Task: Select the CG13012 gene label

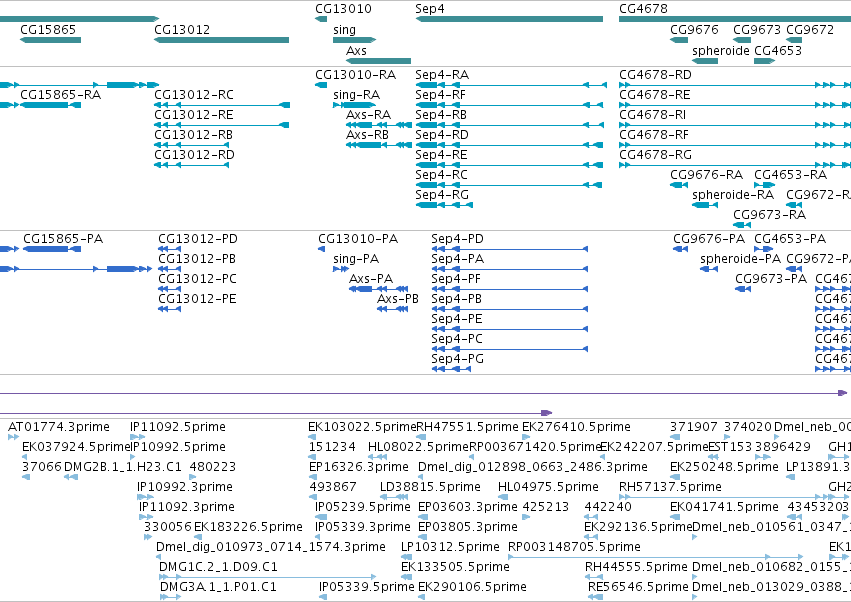Action: point(182,29)
